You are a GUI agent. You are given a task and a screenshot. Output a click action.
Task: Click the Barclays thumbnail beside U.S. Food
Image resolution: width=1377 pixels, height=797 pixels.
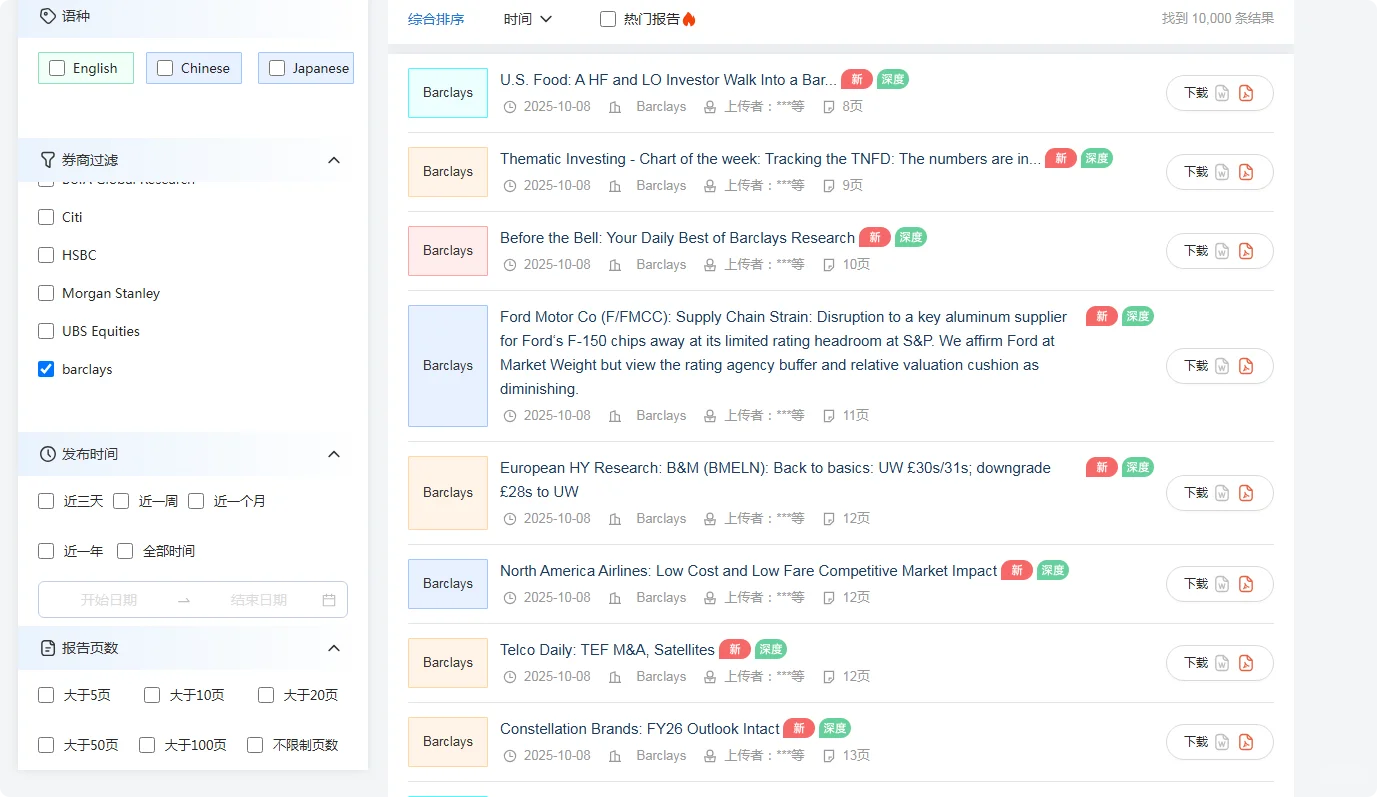click(448, 93)
